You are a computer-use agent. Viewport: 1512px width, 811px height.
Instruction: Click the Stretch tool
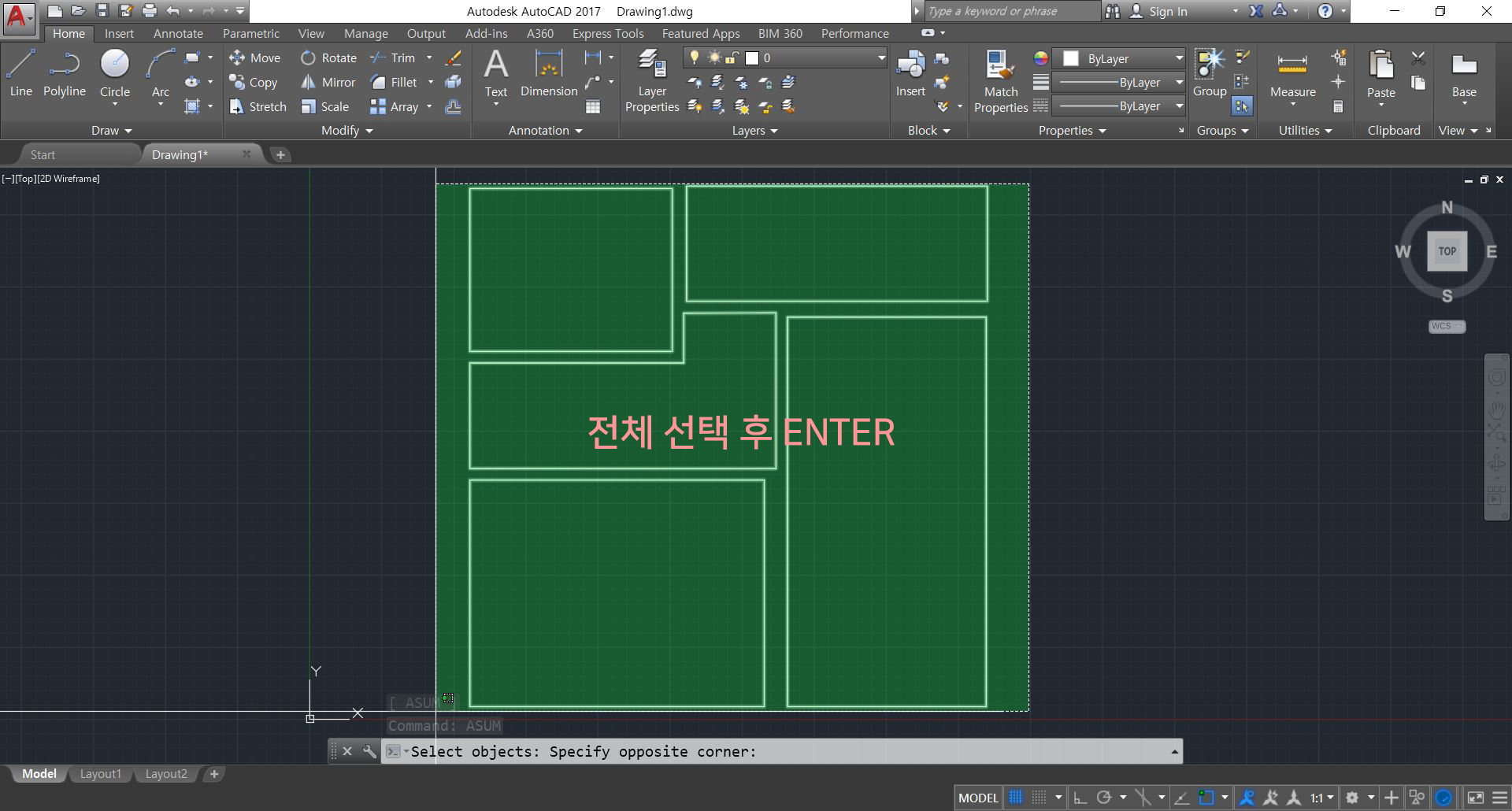tap(258, 106)
